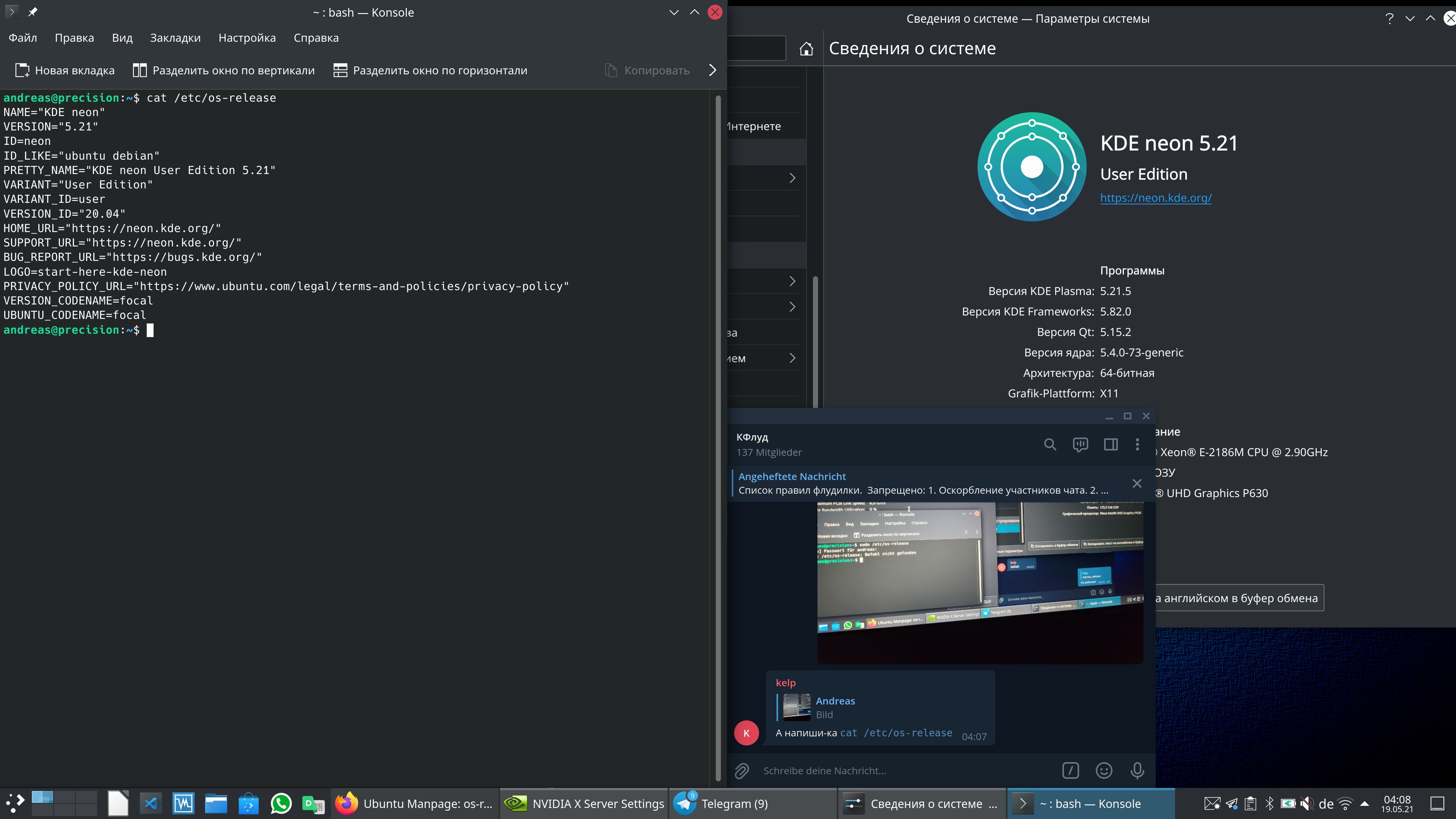Image resolution: width=1456 pixels, height=819 pixels.
Task: Click Разделить окно по вертикали
Action: coord(223,70)
